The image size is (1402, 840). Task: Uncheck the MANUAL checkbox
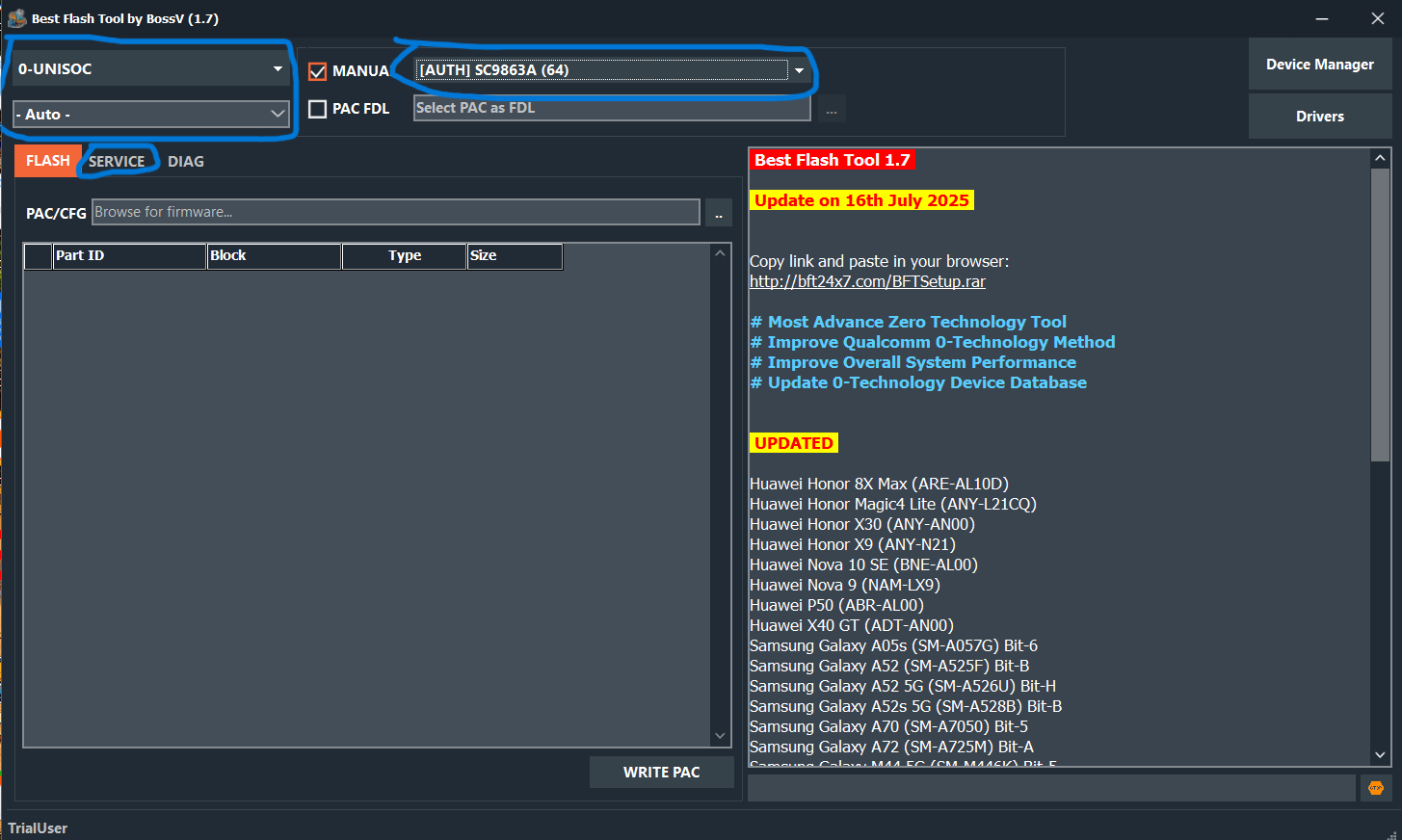318,71
